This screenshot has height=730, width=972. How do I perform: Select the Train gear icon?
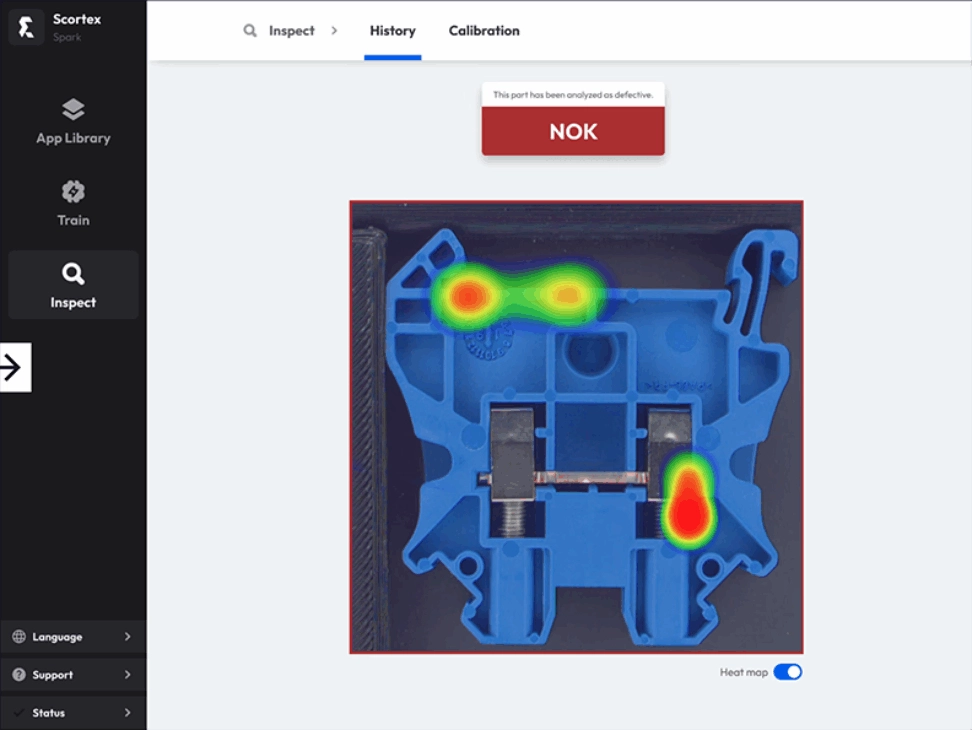(x=73, y=191)
